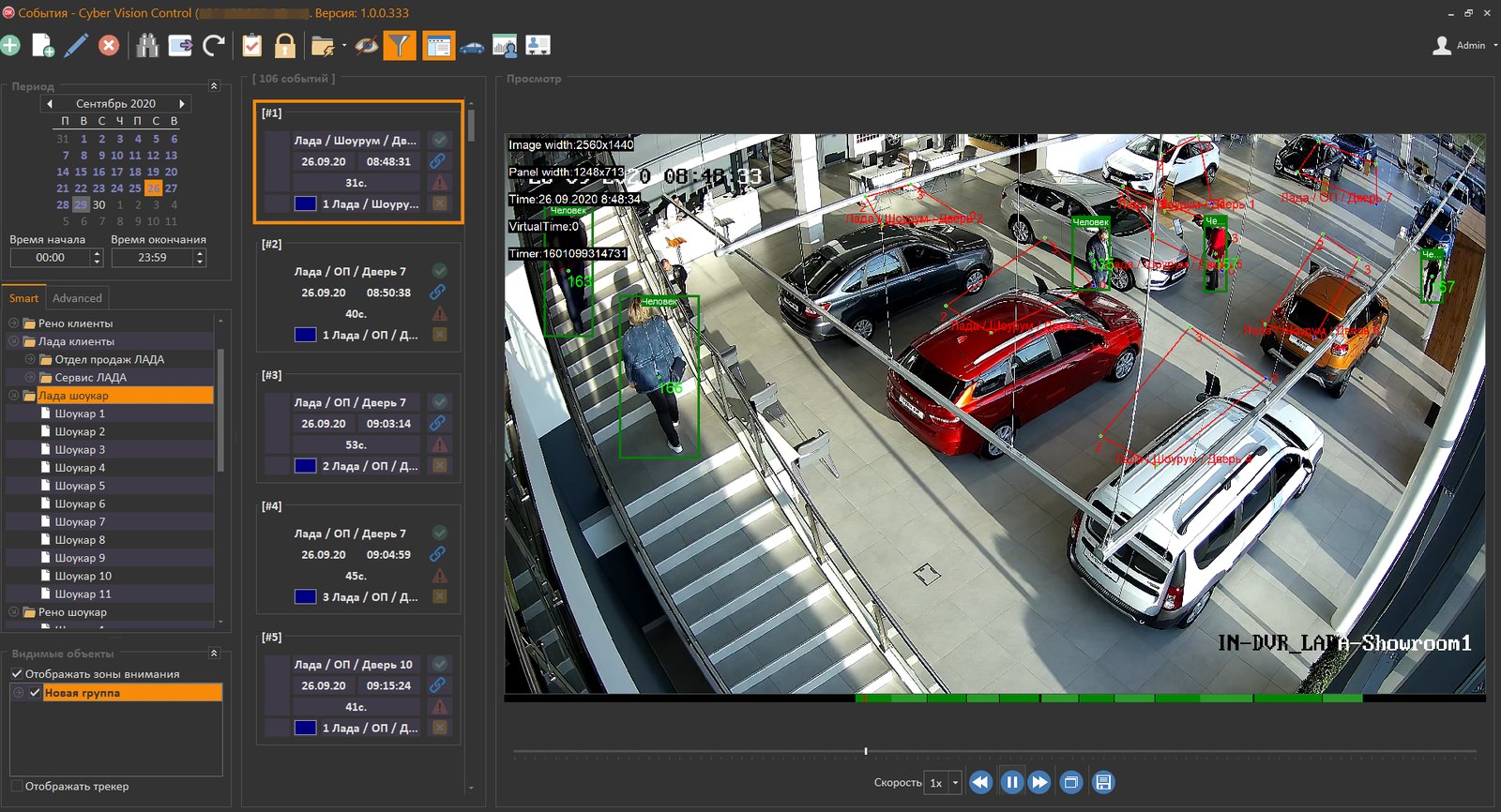Image resolution: width=1501 pixels, height=812 pixels.
Task: Pause the video playback
Action: tap(1011, 782)
